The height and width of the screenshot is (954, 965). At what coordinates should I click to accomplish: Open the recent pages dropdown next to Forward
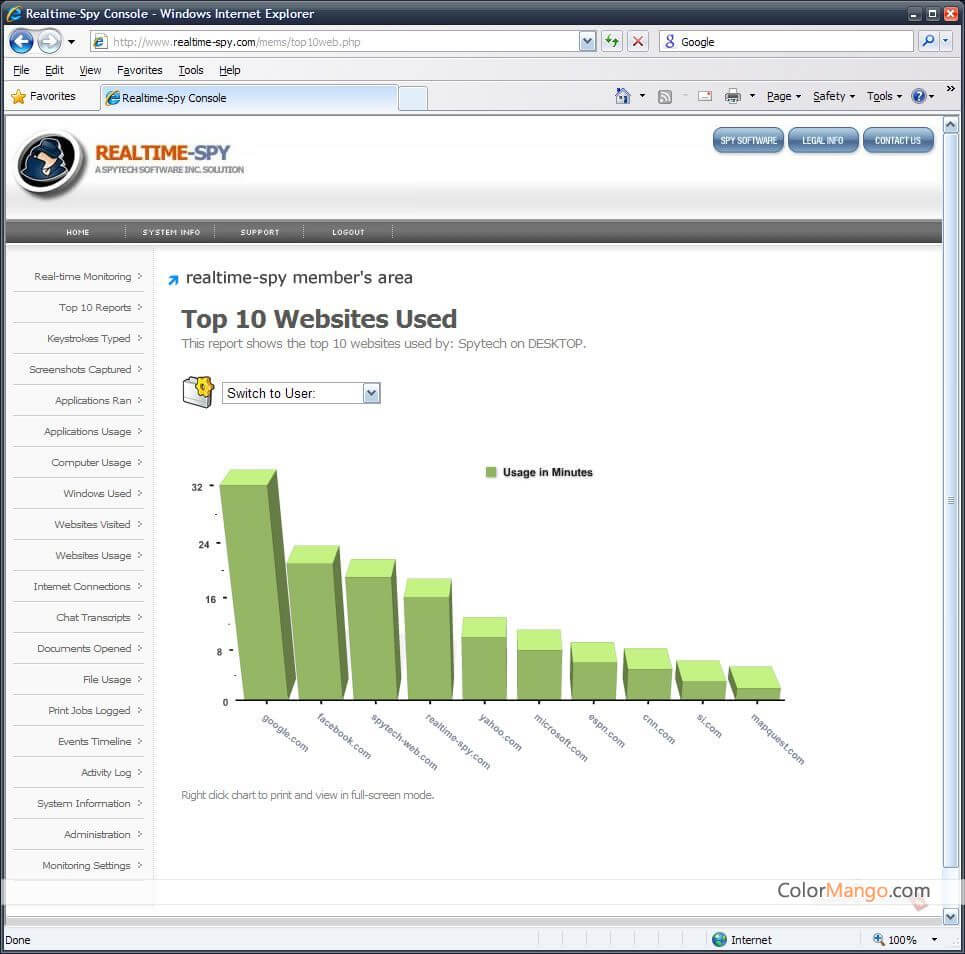pos(71,42)
